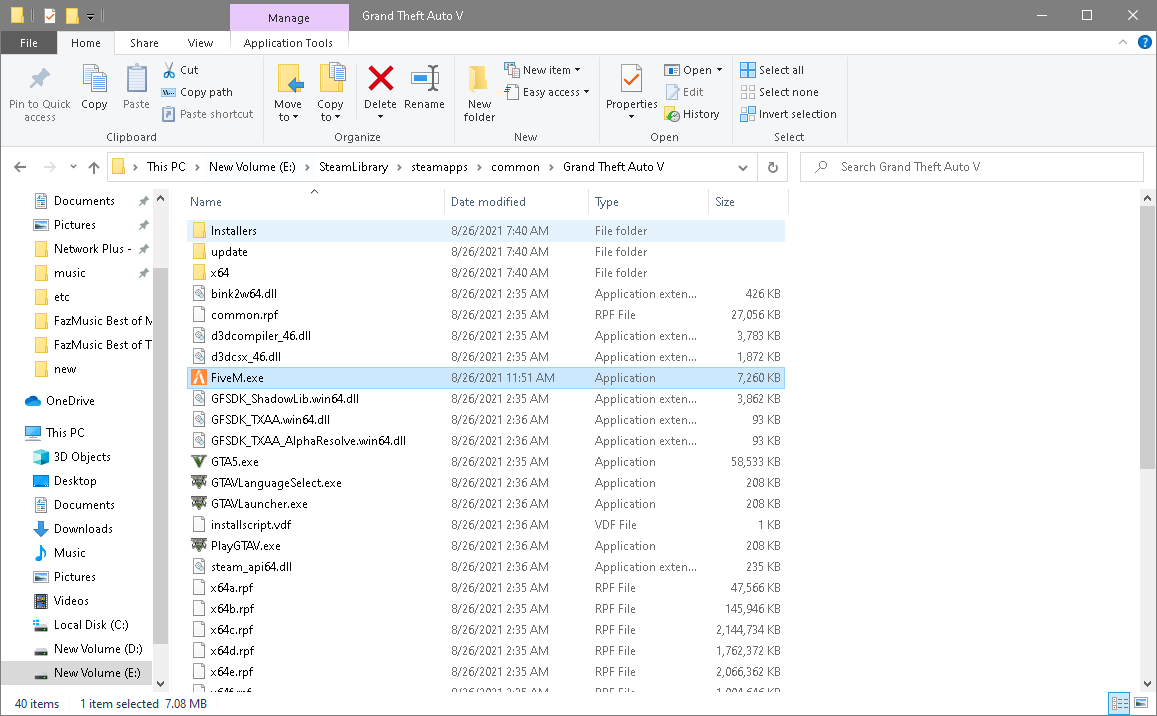Open the File menu
This screenshot has width=1157, height=716.
coord(29,43)
